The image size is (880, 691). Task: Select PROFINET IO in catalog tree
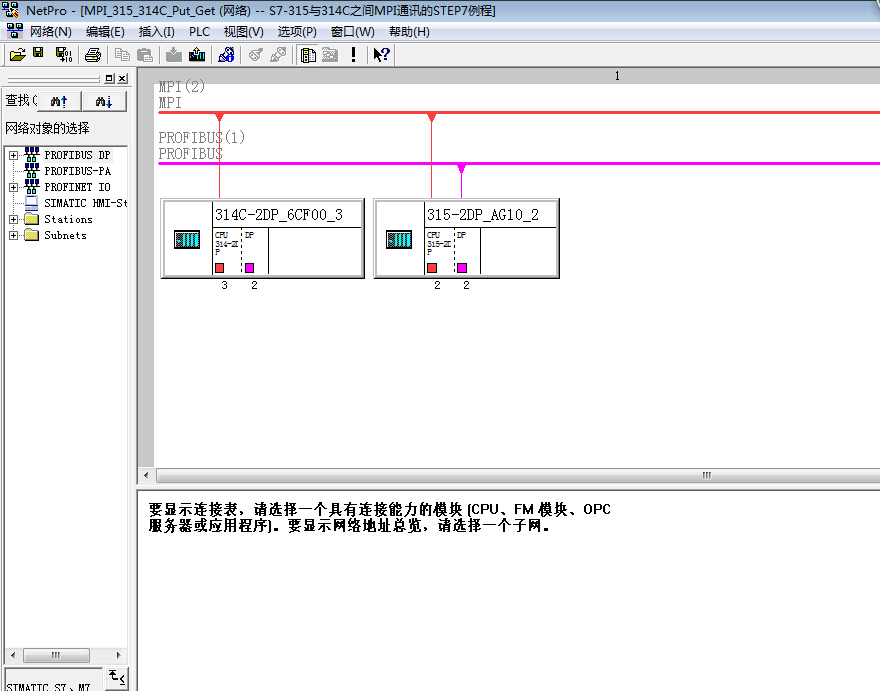click(x=77, y=187)
